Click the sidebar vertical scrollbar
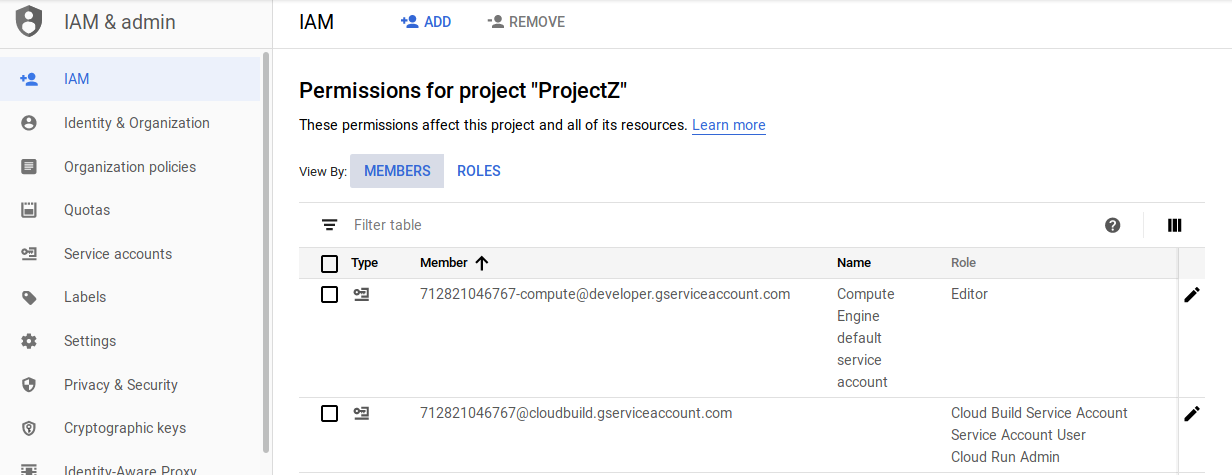The image size is (1232, 475). pyautogui.click(x=266, y=250)
